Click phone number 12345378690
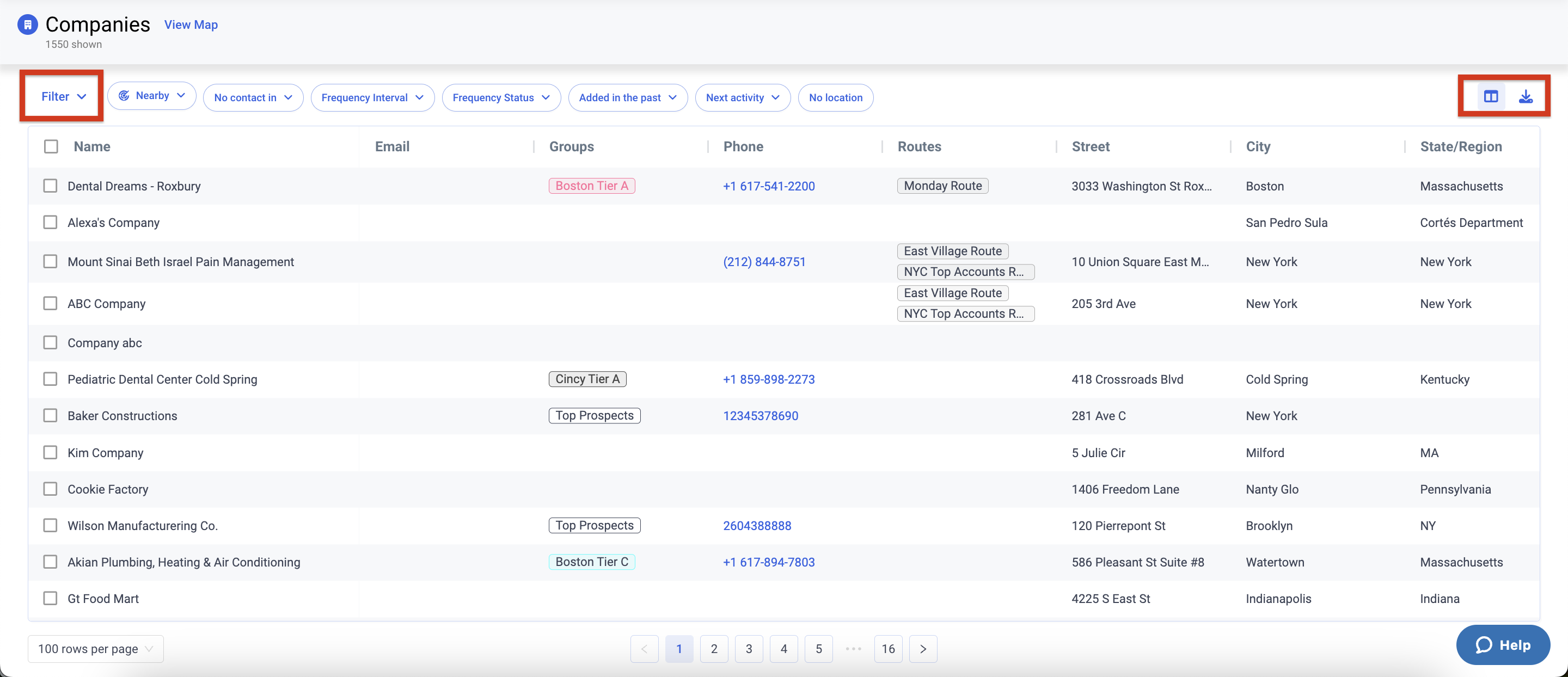This screenshot has width=1568, height=677. pyautogui.click(x=761, y=415)
